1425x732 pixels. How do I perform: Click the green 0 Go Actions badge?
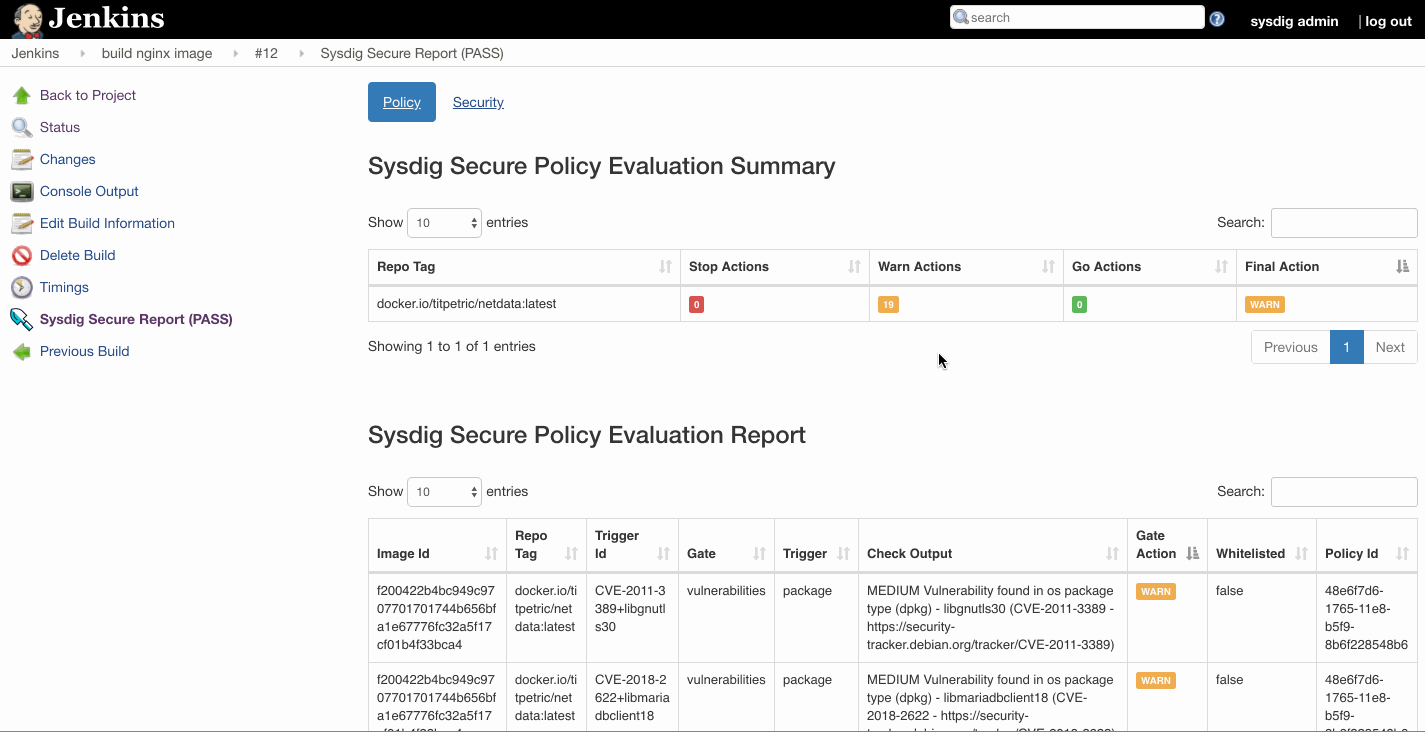click(1080, 305)
